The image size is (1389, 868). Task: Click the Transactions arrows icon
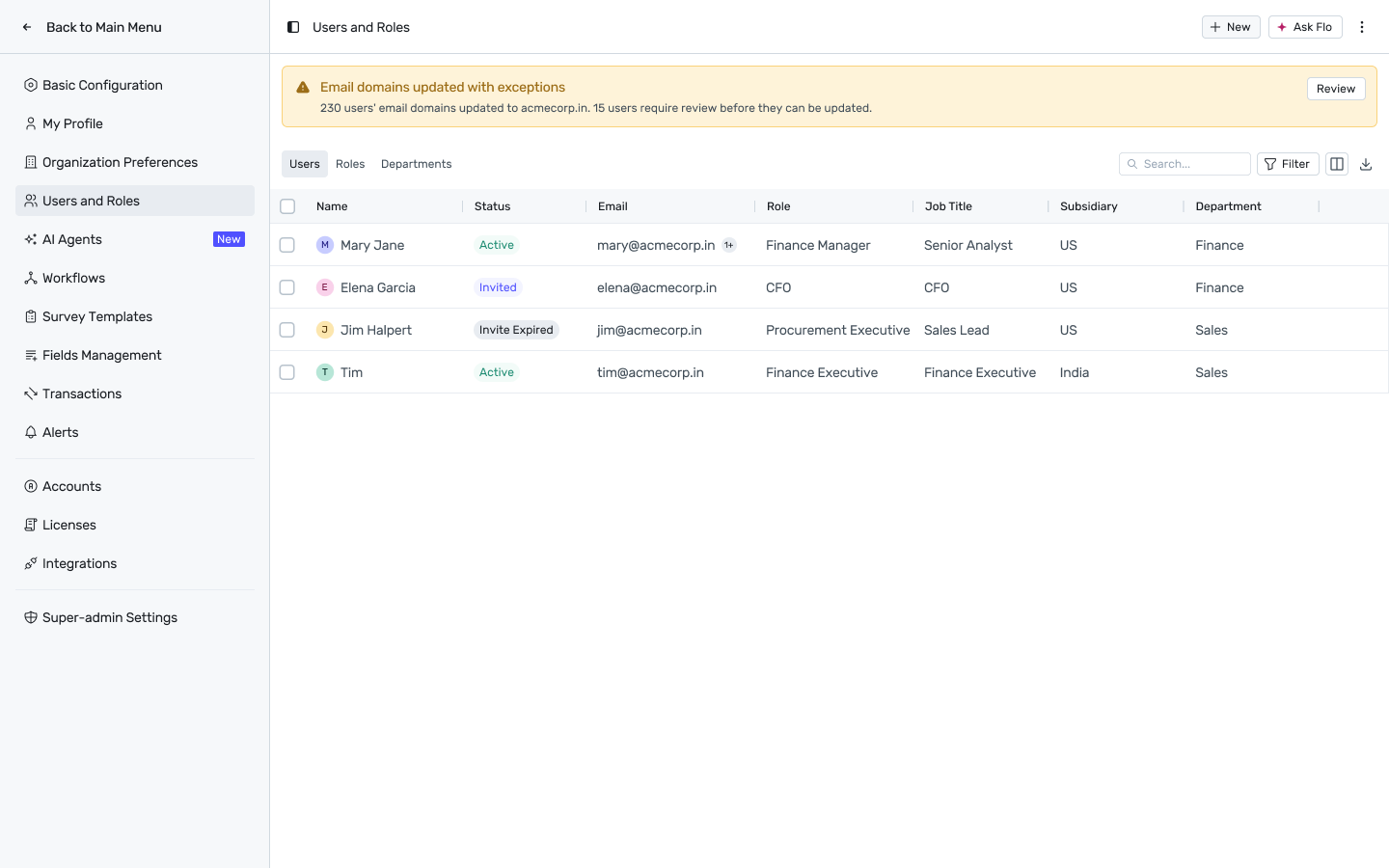point(31,393)
